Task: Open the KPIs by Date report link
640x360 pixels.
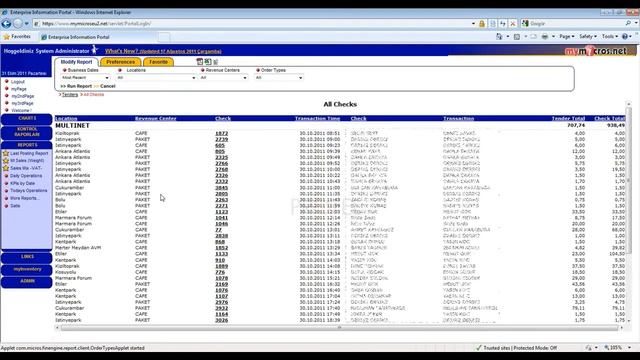Action: pyautogui.click(x=22, y=183)
